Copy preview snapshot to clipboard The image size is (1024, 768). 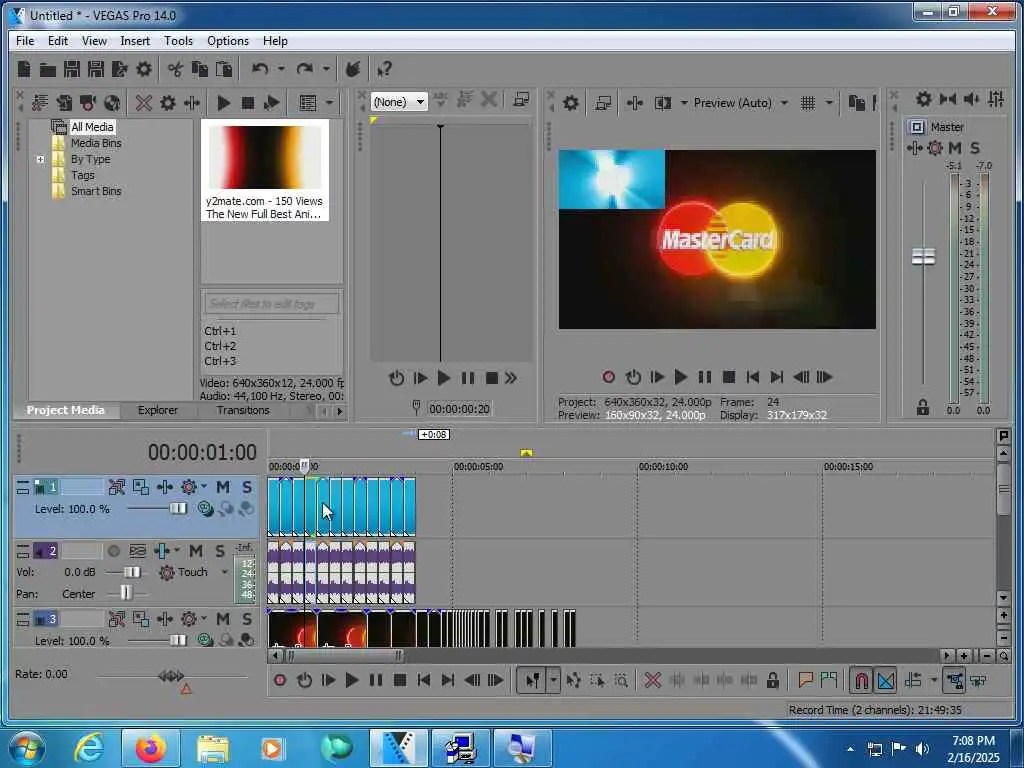tap(856, 103)
